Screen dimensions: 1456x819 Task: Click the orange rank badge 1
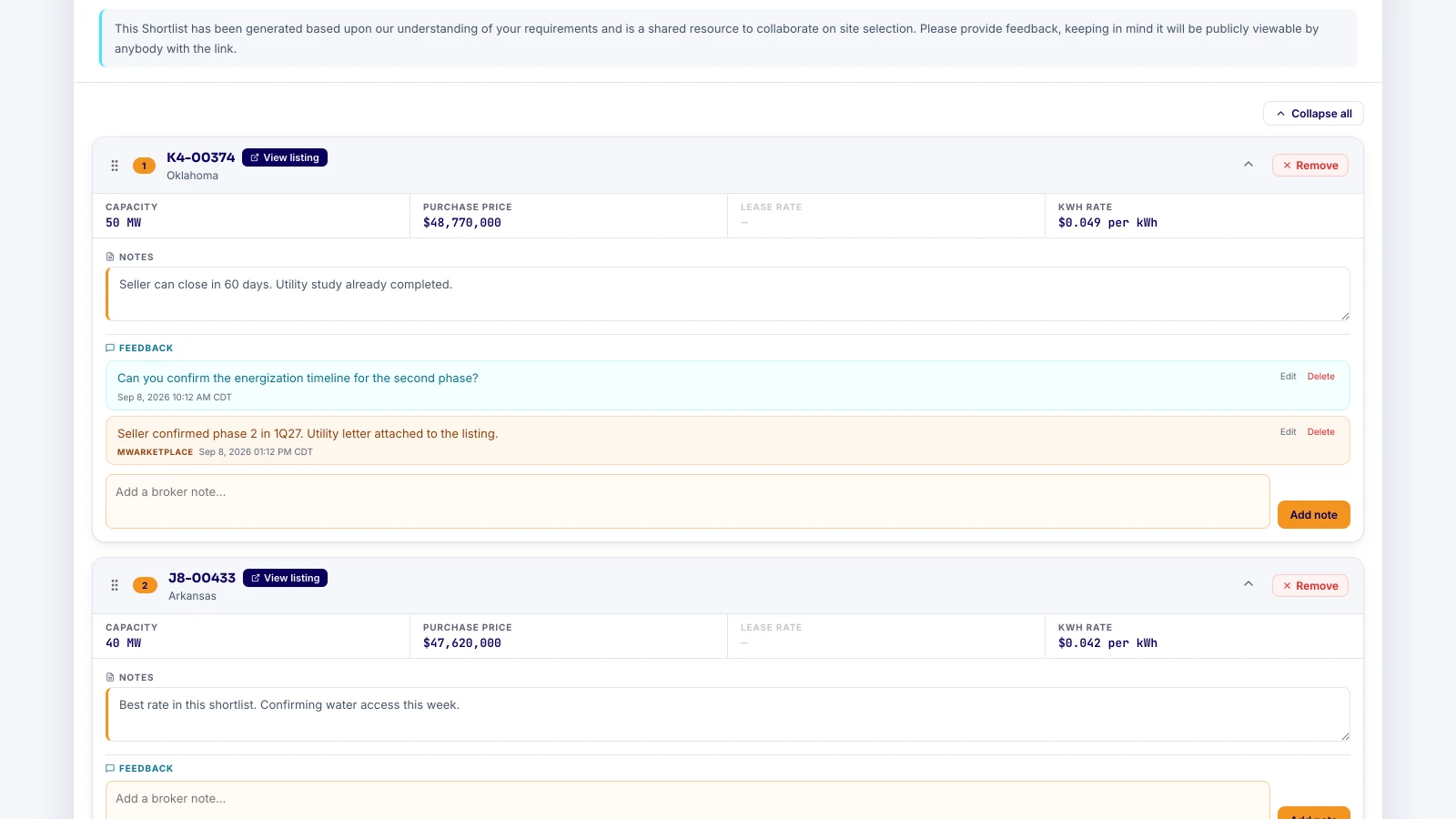coord(144,166)
